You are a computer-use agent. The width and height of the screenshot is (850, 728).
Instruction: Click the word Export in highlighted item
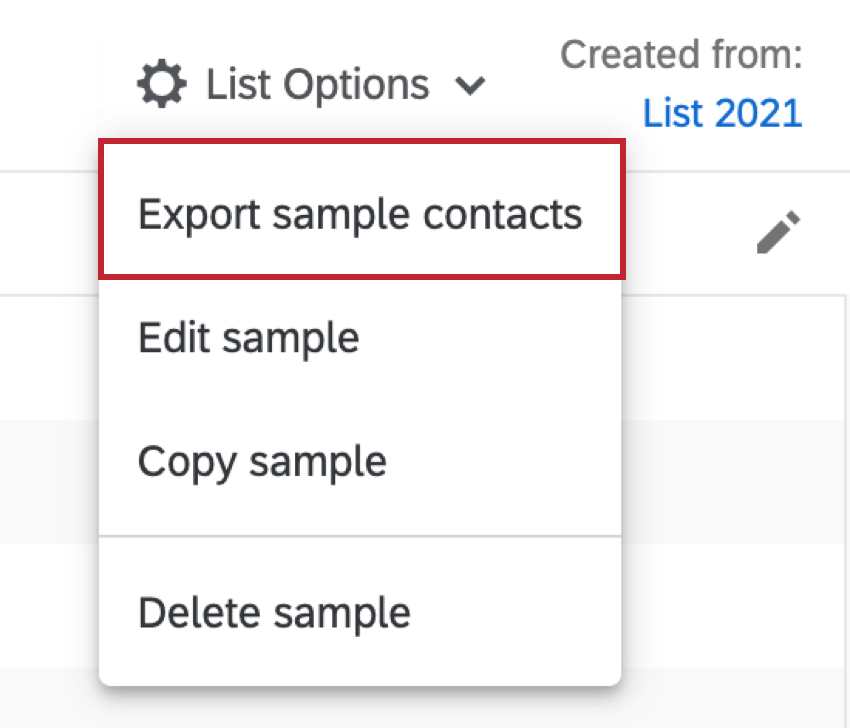(x=199, y=215)
